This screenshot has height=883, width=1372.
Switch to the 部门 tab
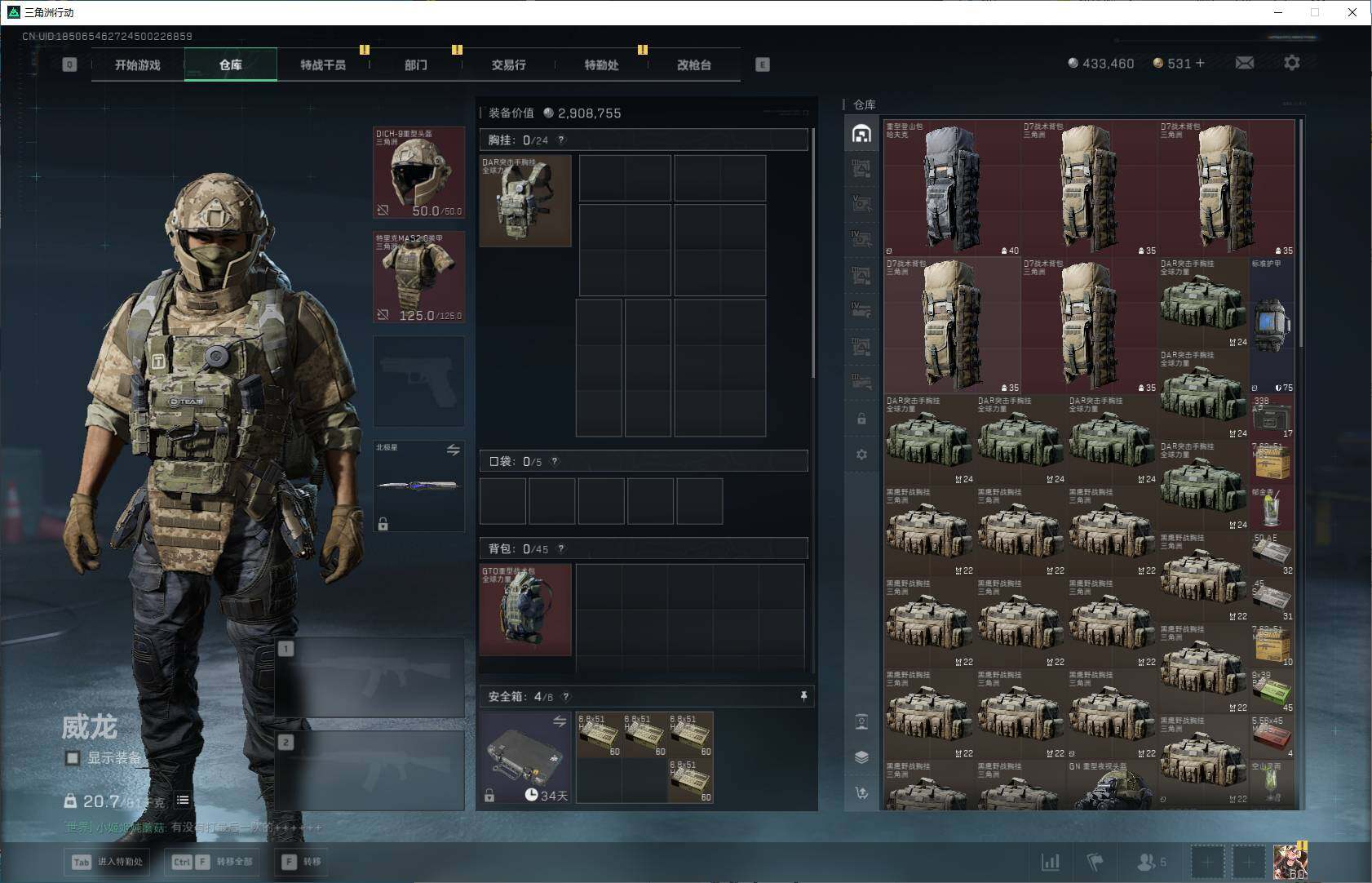point(416,64)
